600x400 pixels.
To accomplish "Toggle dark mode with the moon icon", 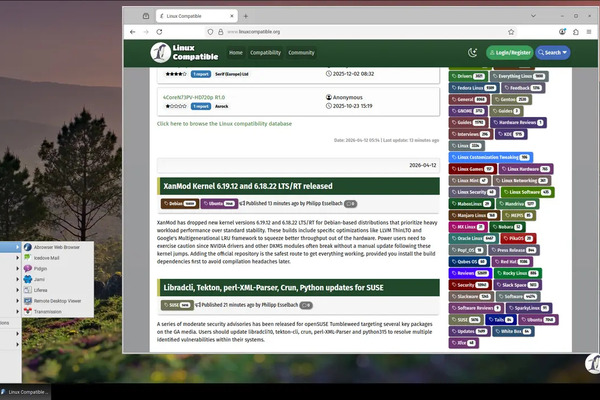I will (x=474, y=53).
